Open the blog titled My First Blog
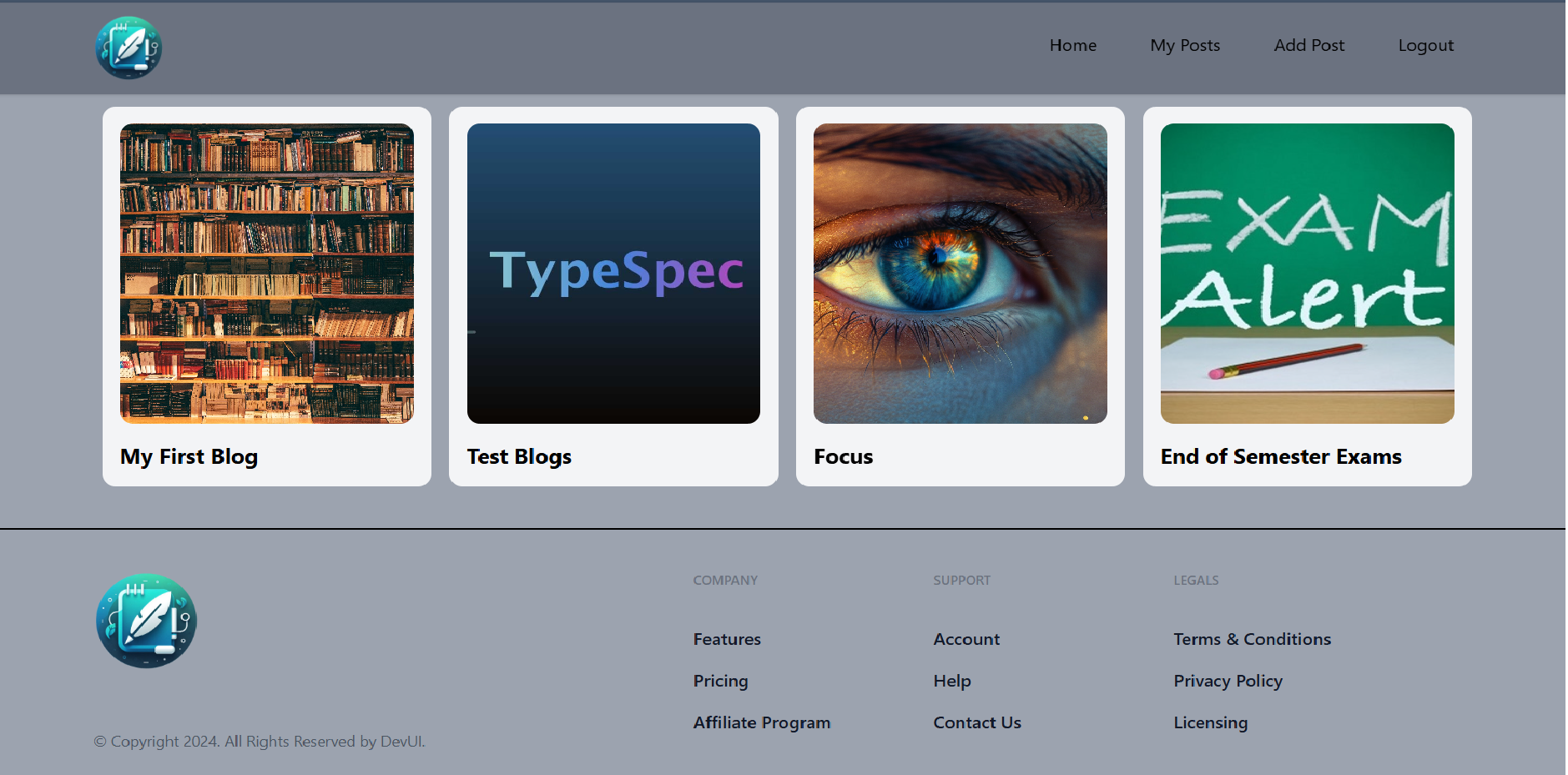This screenshot has height=775, width=1568. click(189, 456)
